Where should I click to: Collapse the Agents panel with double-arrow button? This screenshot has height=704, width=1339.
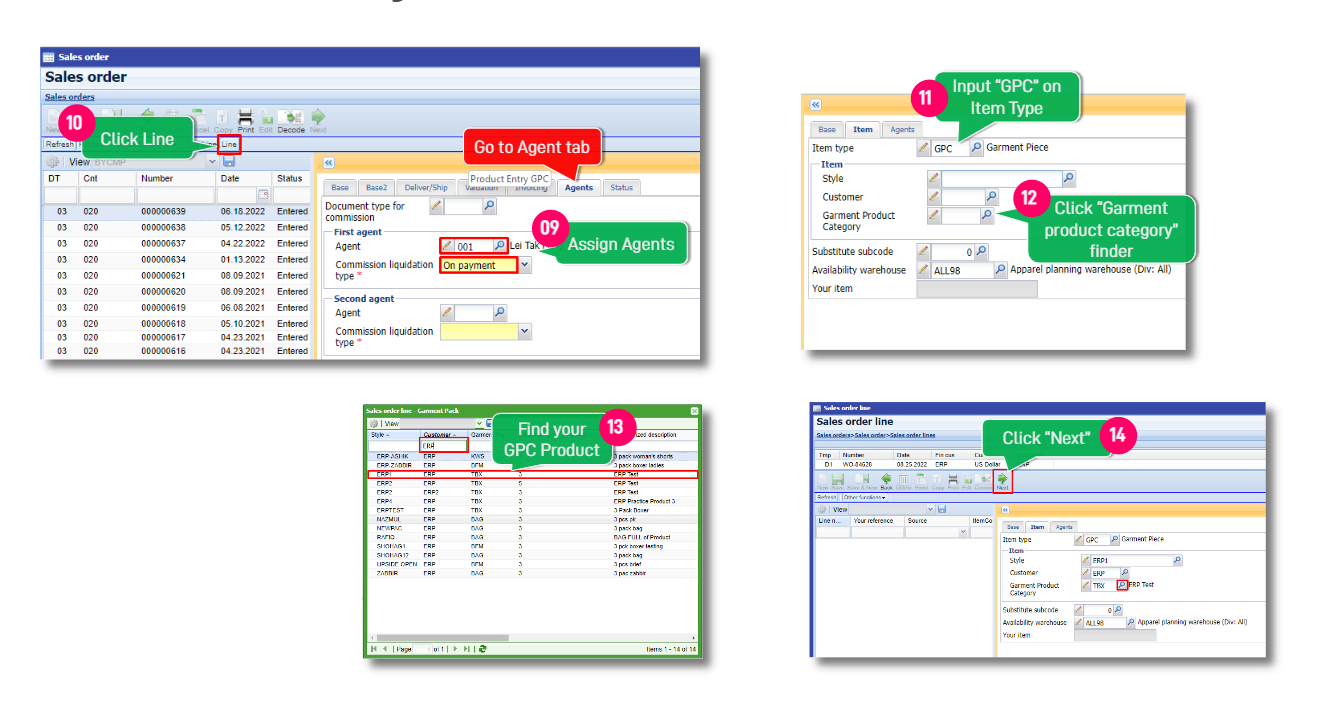click(x=329, y=162)
